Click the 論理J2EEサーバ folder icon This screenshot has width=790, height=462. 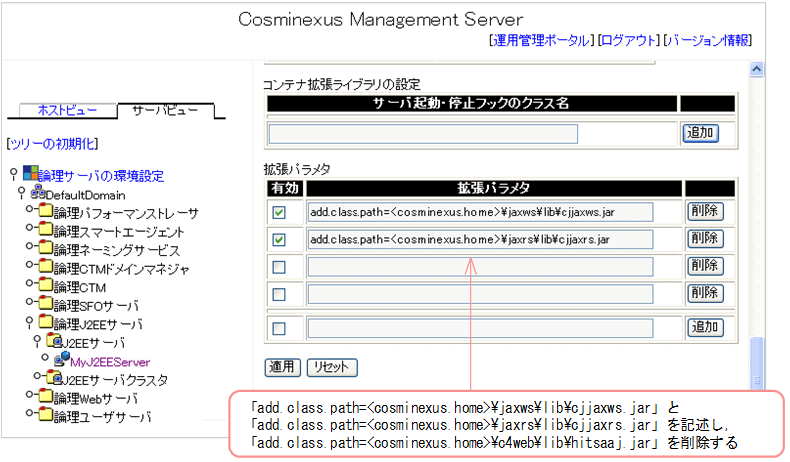tap(46, 321)
